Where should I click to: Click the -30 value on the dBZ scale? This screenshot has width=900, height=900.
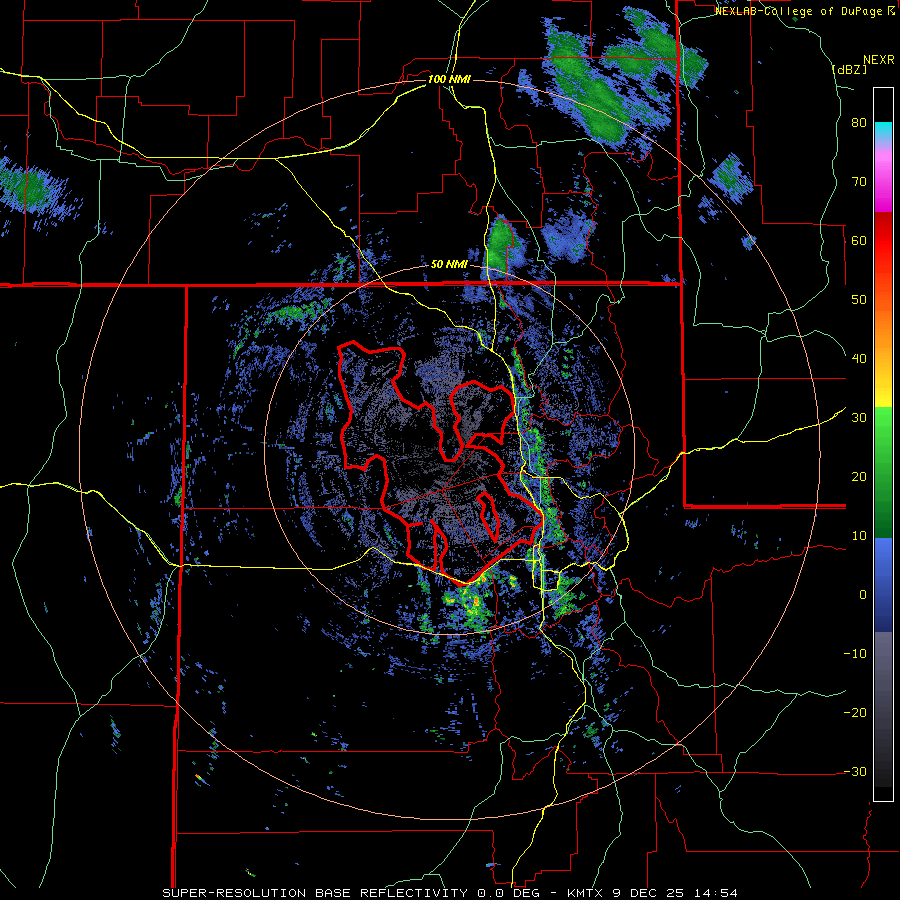tap(855, 772)
